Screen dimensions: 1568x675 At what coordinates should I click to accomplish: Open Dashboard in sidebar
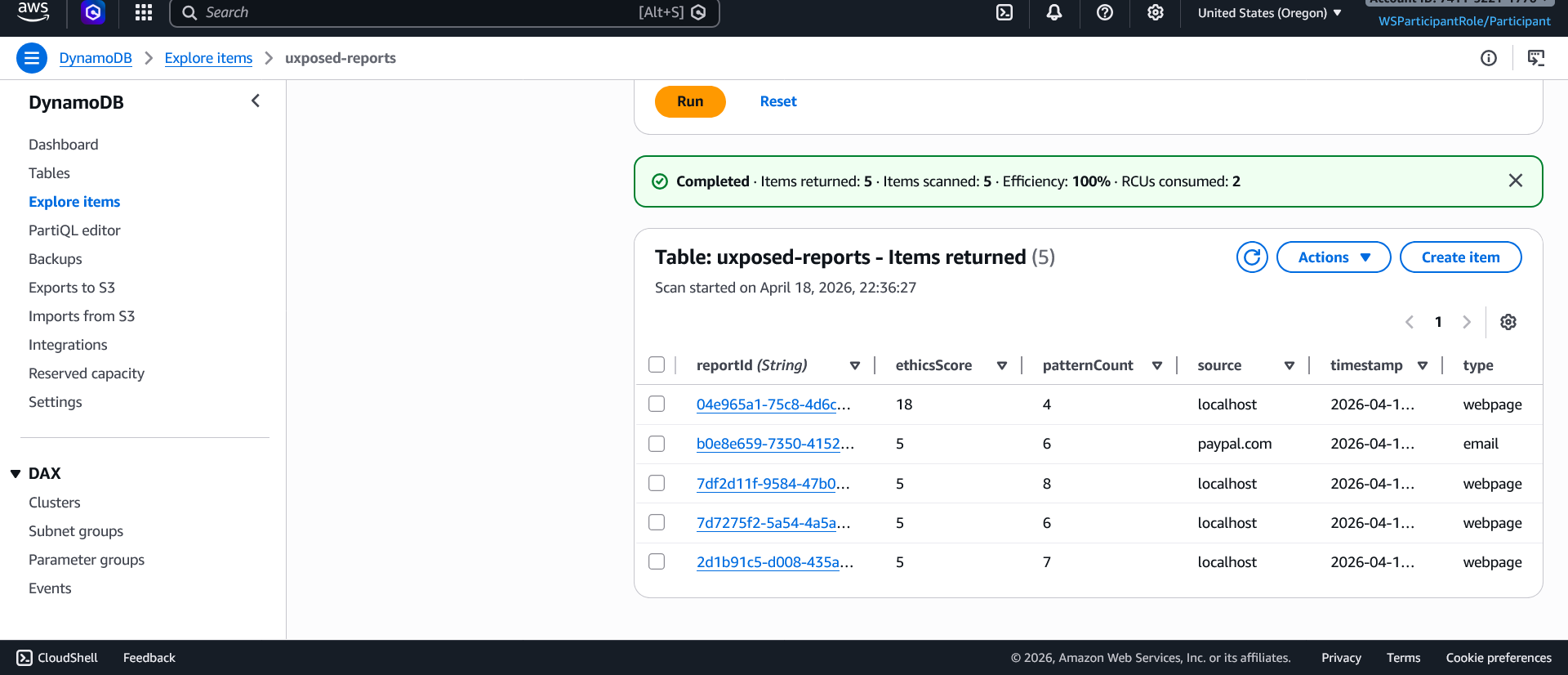tap(64, 145)
